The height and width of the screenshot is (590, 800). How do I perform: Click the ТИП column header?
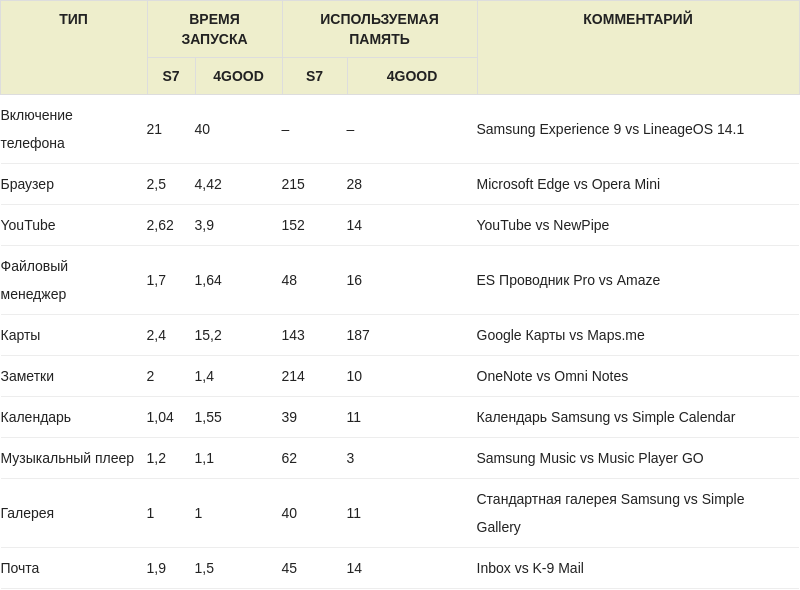[x=73, y=19]
